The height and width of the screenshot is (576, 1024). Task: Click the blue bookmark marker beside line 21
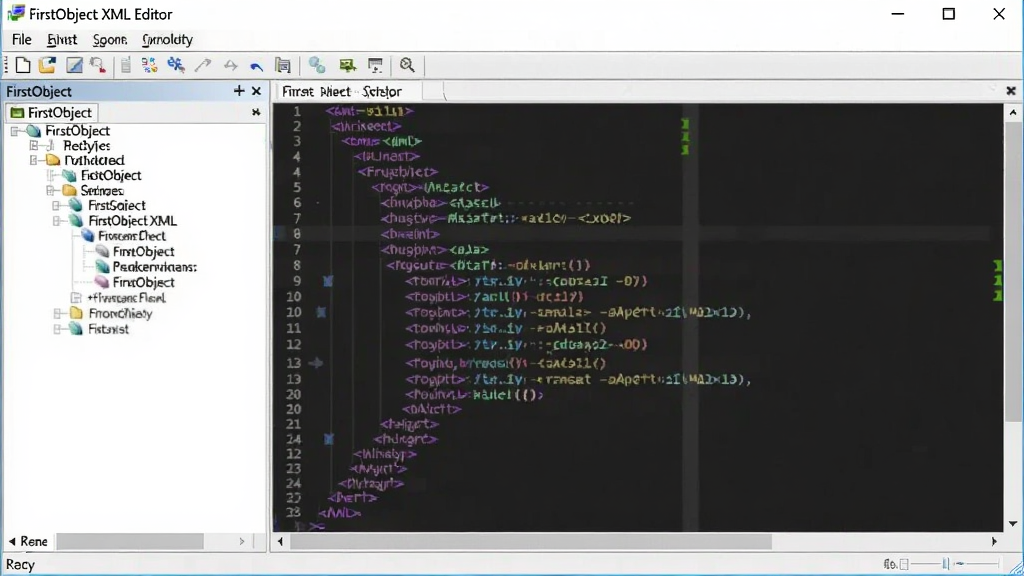click(x=328, y=439)
